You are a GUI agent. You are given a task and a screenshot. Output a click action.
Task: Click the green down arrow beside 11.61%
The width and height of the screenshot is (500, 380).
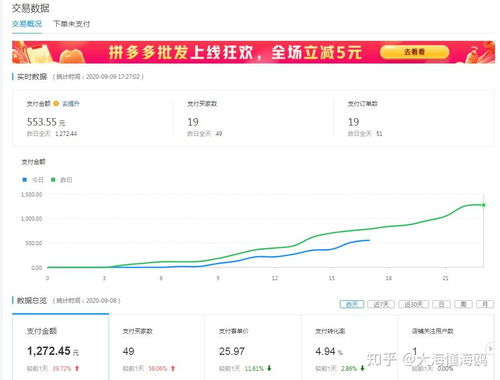pos(269,368)
